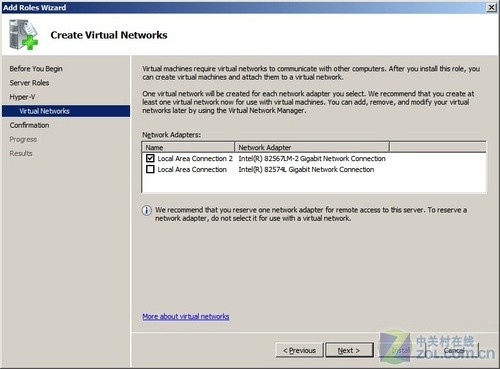Click the Next button

(349, 350)
